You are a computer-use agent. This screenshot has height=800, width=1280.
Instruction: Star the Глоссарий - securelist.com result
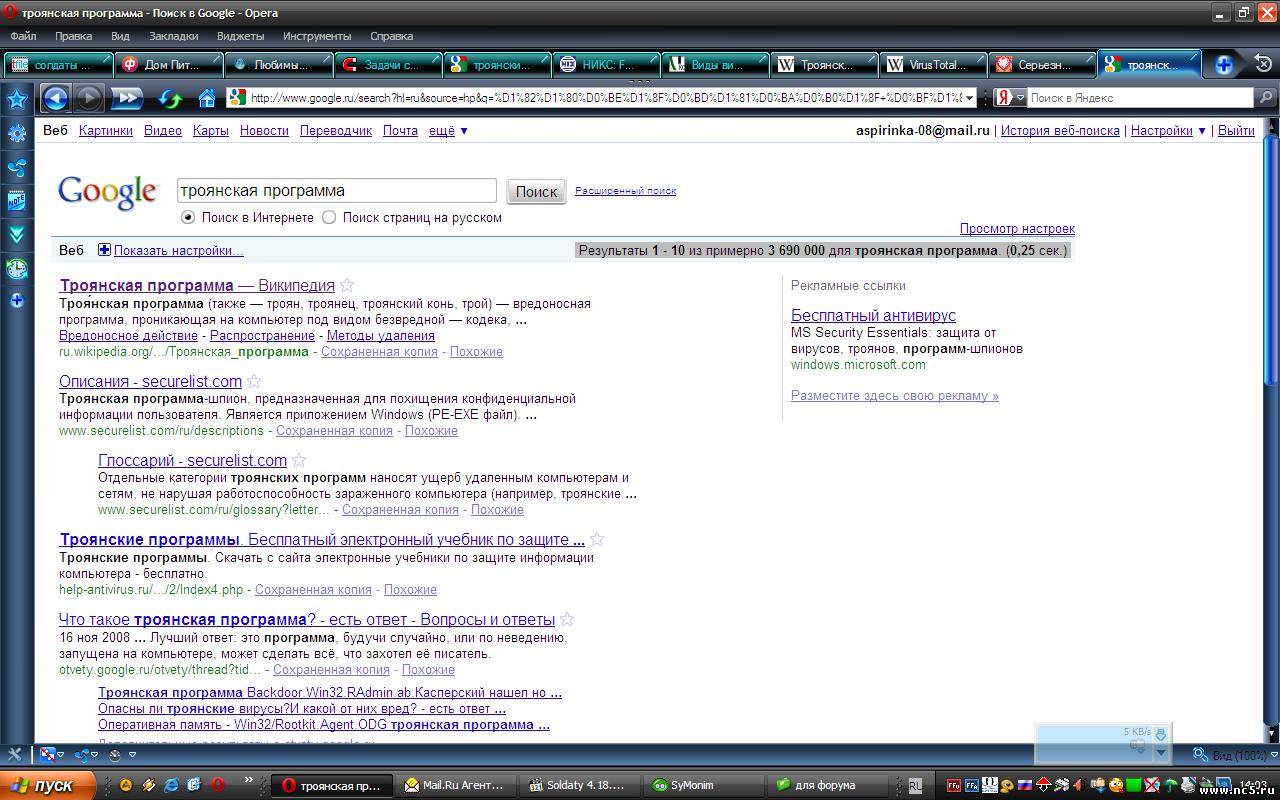[299, 460]
